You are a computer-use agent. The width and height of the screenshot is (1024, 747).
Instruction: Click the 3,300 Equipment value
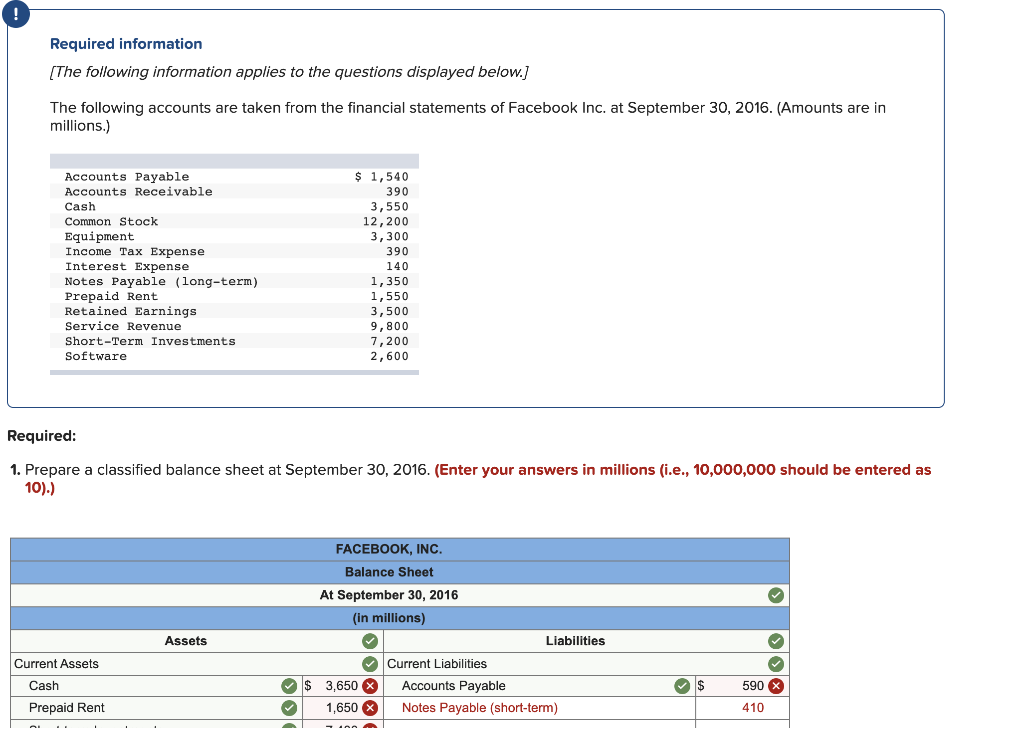coord(390,237)
